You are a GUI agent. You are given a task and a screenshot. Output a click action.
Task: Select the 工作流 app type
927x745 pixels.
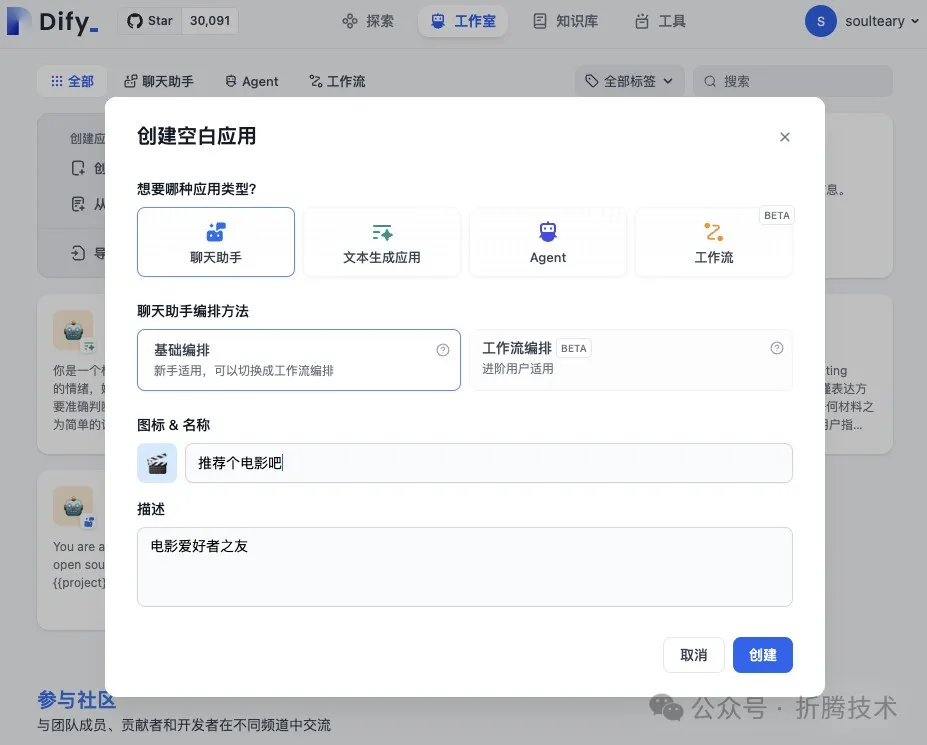714,242
